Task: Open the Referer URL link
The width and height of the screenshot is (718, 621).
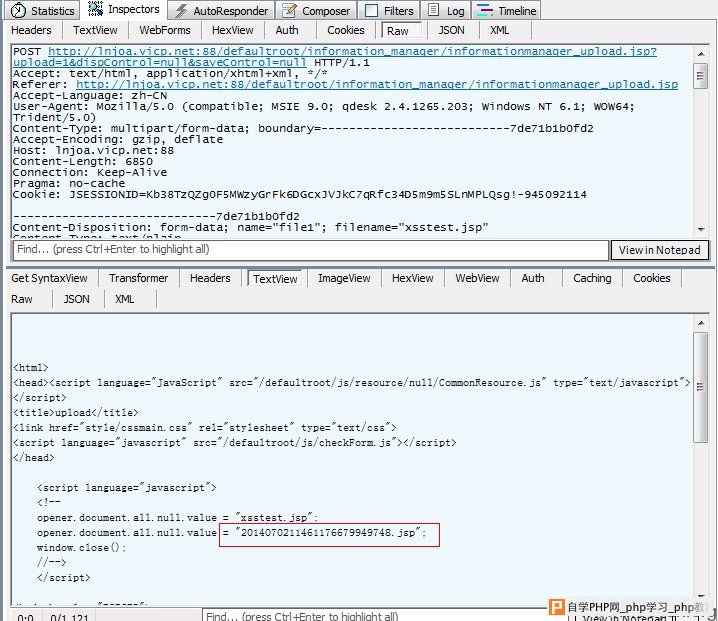Action: point(377,84)
